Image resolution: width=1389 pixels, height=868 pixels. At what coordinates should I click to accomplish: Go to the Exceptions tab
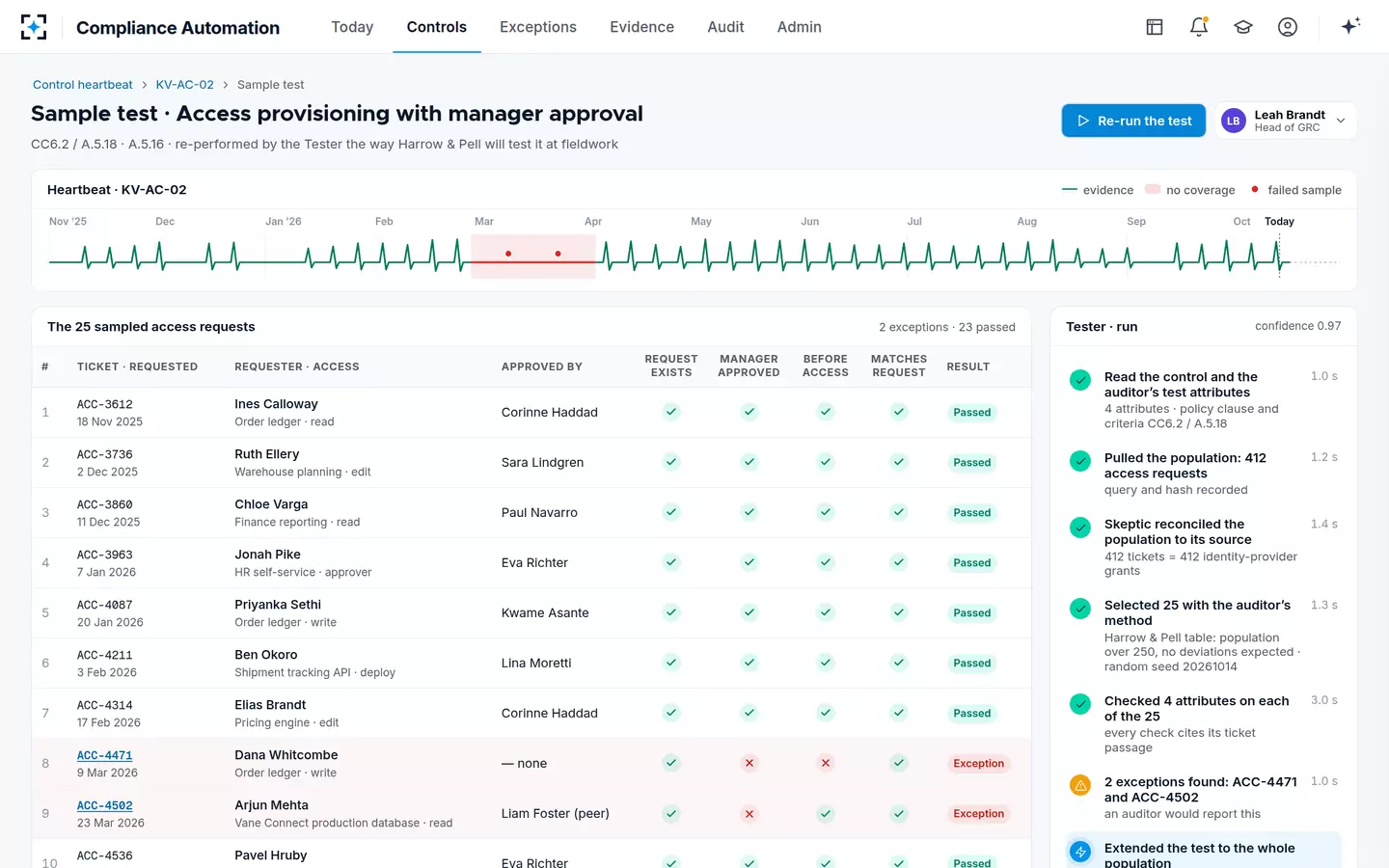(538, 27)
